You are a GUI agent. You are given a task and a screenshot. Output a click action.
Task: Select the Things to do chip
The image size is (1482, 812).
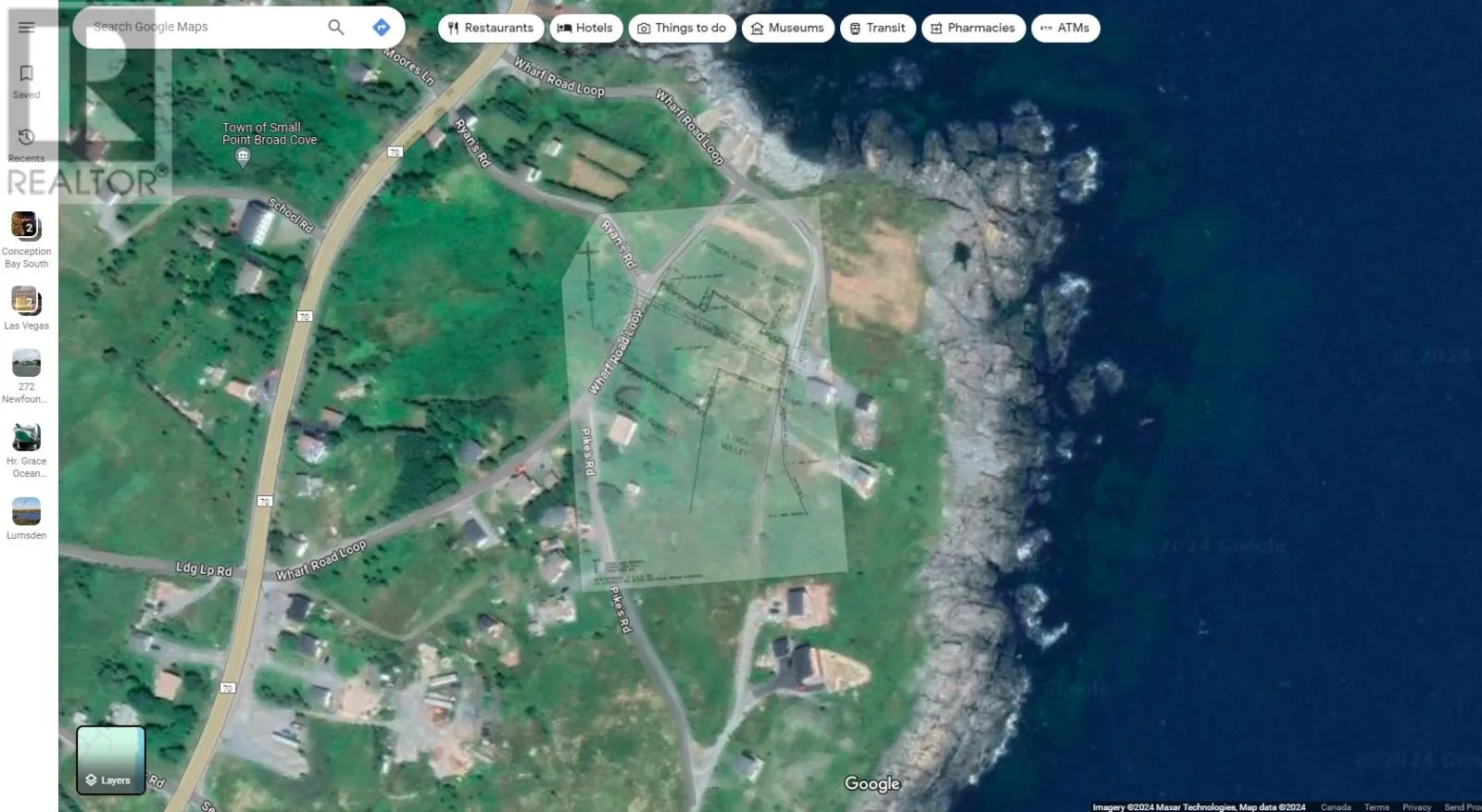pos(682,28)
